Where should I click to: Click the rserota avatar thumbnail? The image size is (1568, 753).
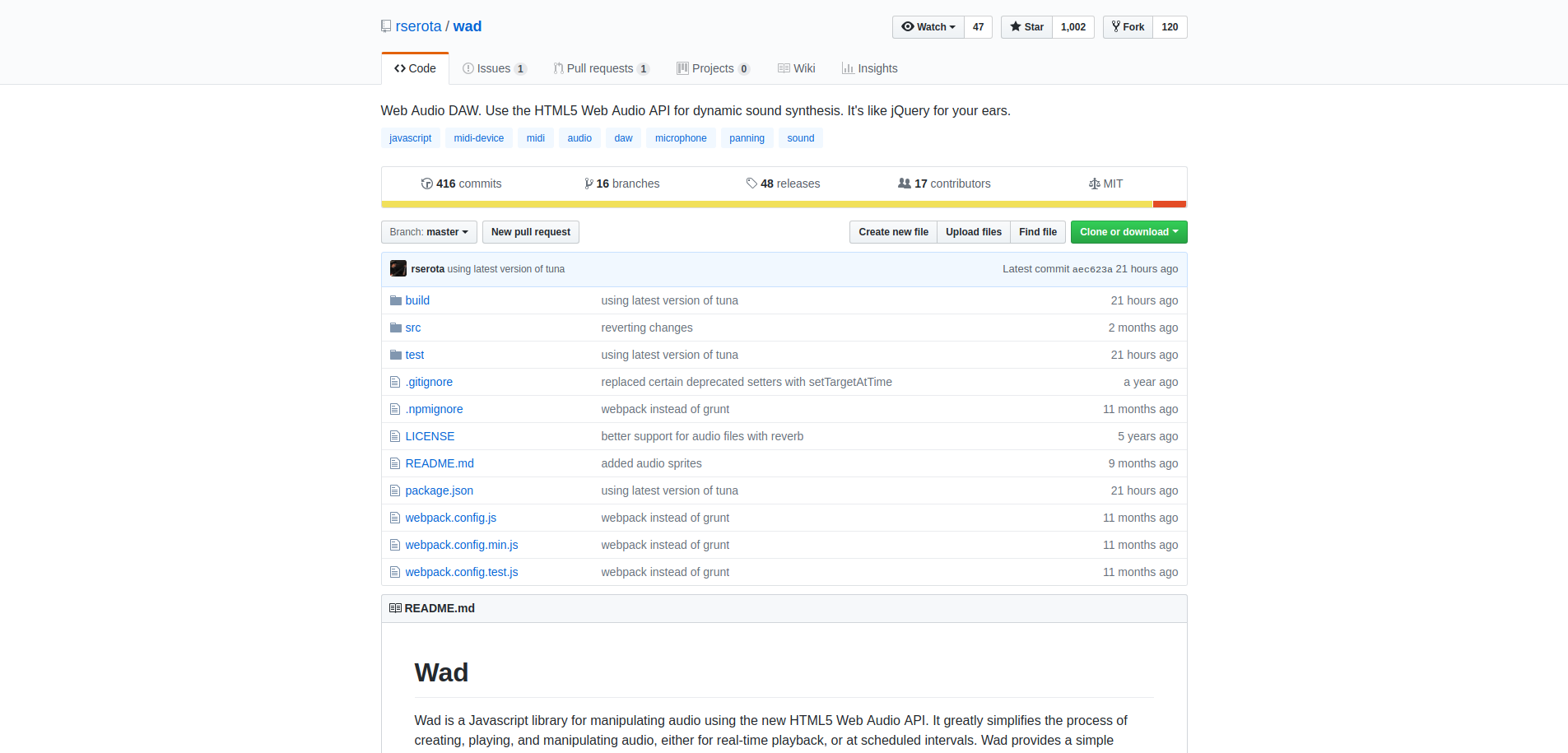tap(398, 268)
